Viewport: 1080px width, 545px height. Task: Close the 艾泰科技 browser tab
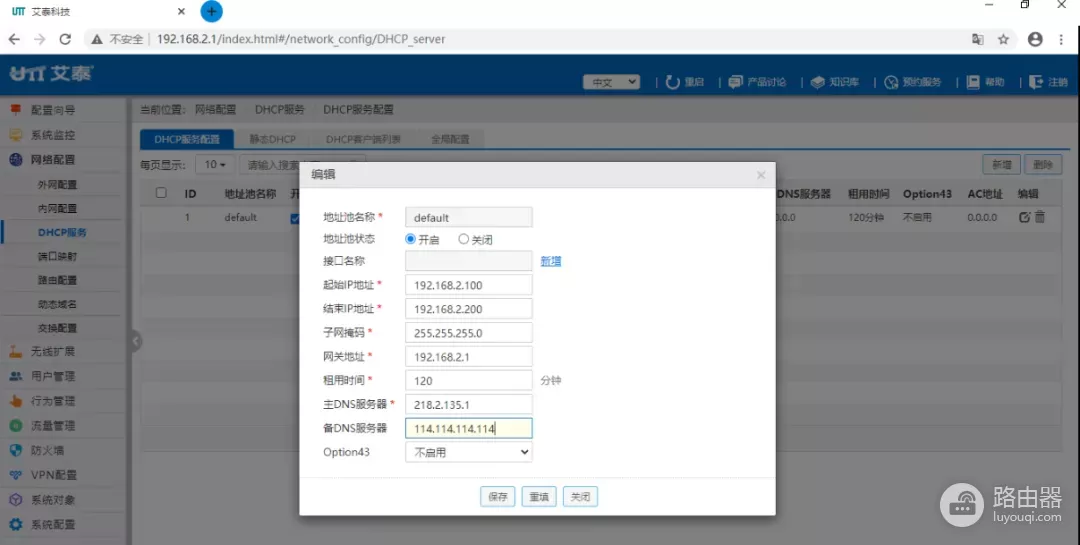click(181, 11)
